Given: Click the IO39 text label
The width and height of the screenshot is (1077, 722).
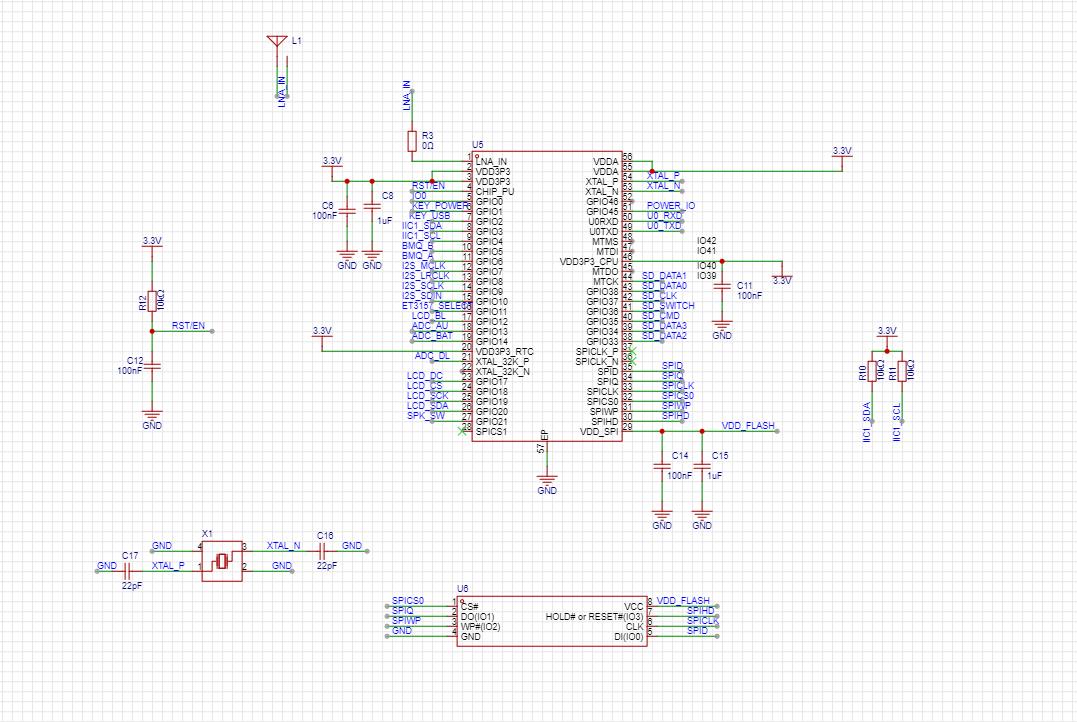Looking at the screenshot, I should click(707, 275).
